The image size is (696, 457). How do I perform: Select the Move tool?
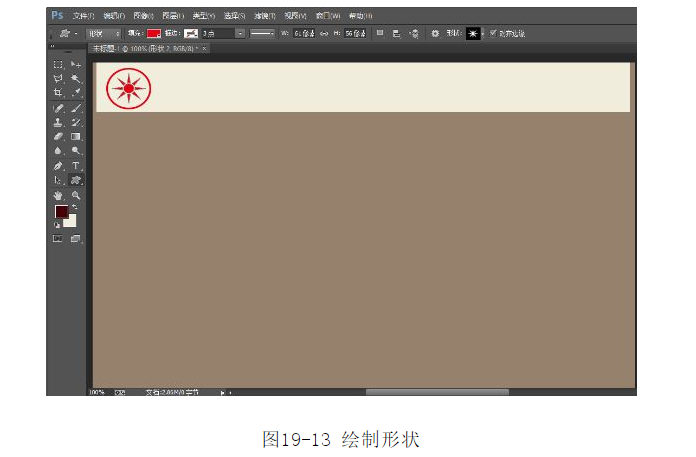[76, 64]
